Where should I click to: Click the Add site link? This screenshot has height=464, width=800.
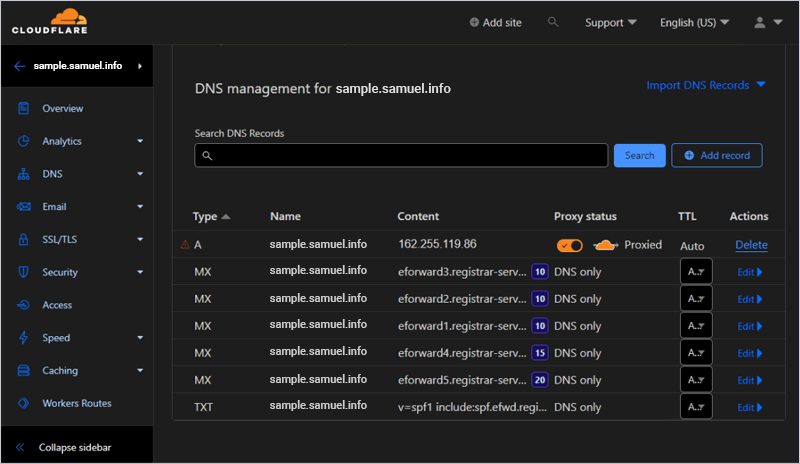point(495,22)
